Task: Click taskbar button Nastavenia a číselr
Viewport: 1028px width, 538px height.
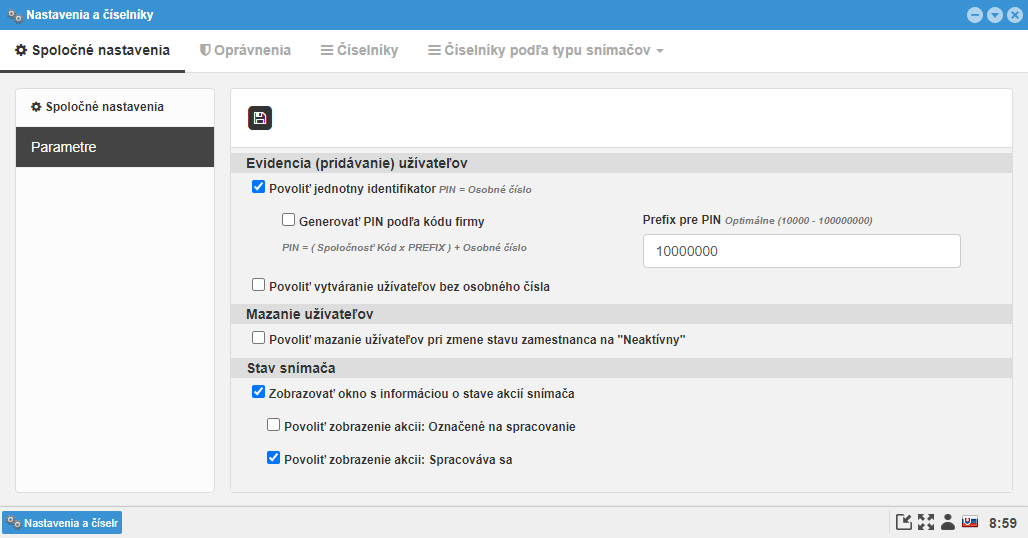Action: pos(62,523)
